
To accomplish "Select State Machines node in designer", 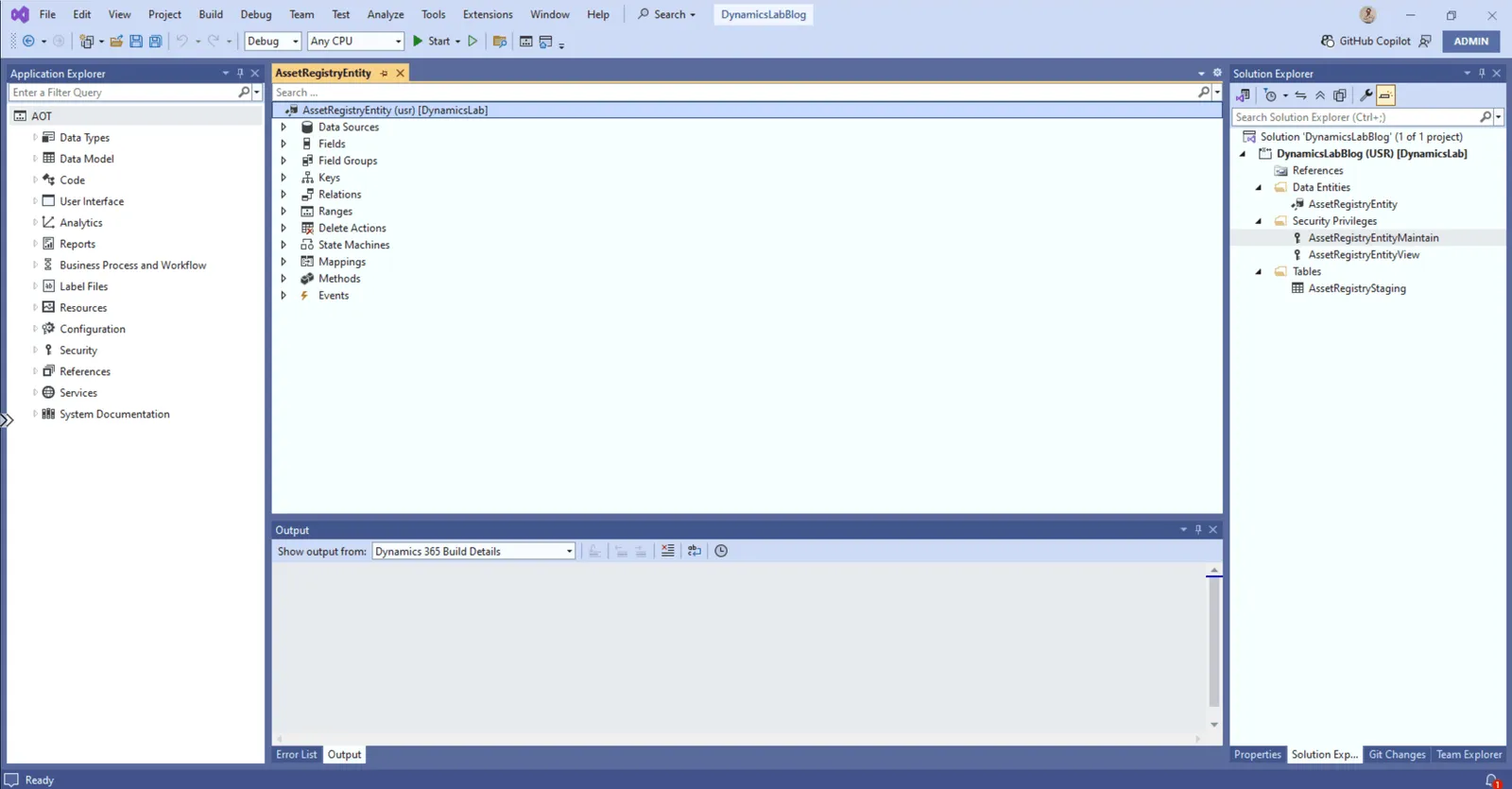I will (x=353, y=245).
